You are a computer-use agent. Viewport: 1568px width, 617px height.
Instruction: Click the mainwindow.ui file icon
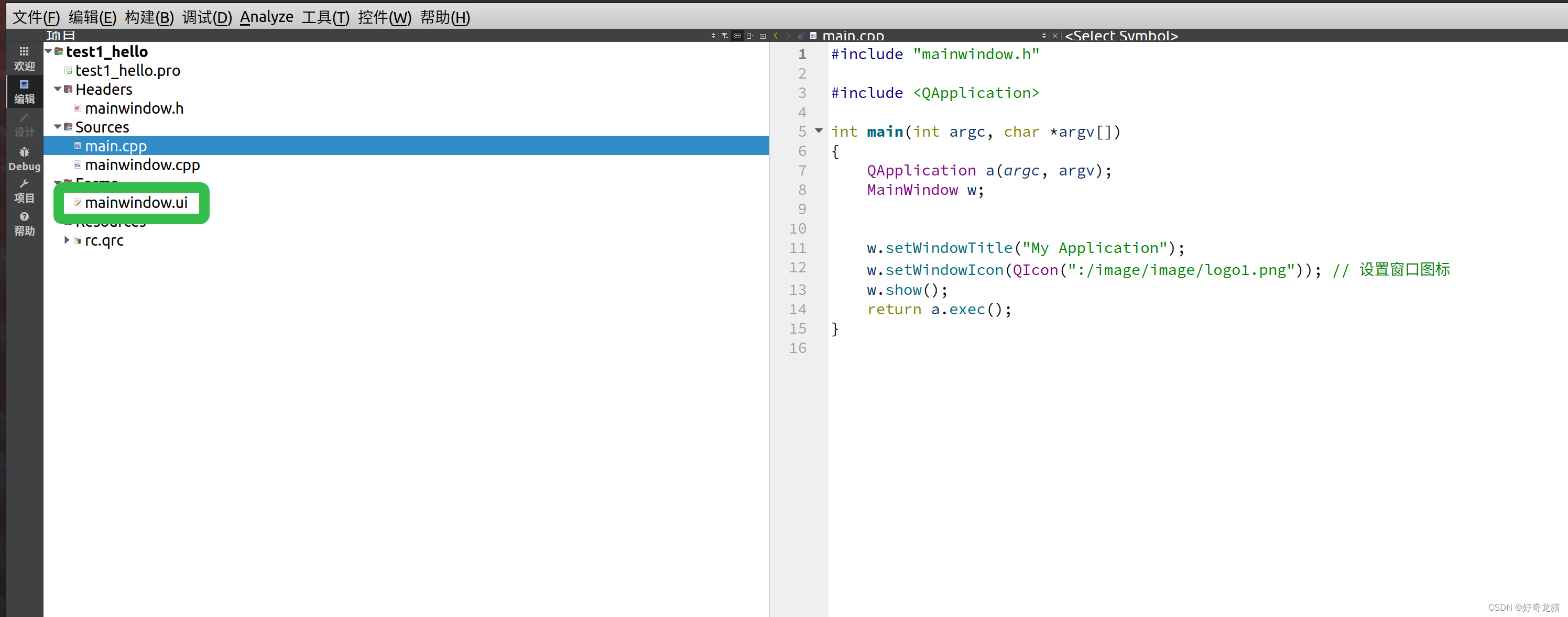pyautogui.click(x=78, y=203)
